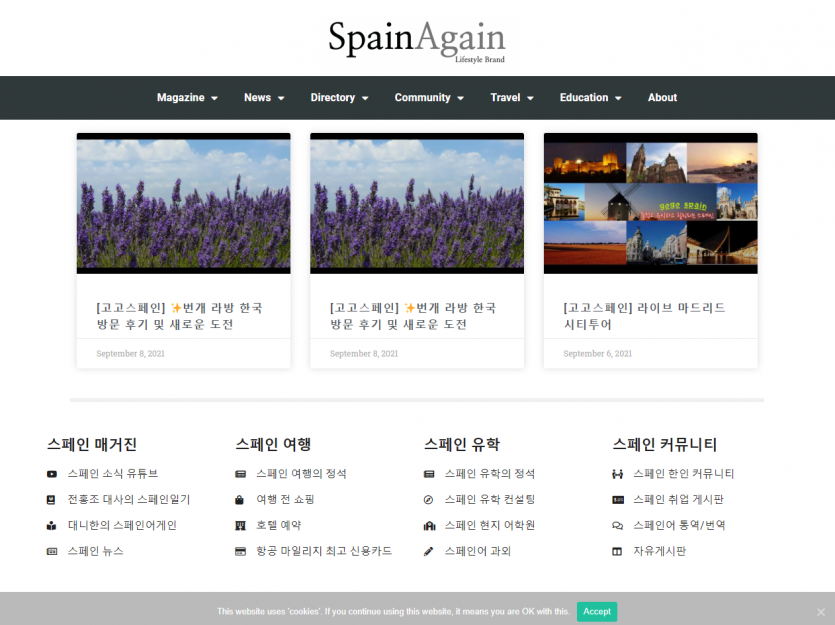Viewport: 835px width, 625px height.
Task: Select the building icon next to 호텔 예약
Action: click(238, 525)
